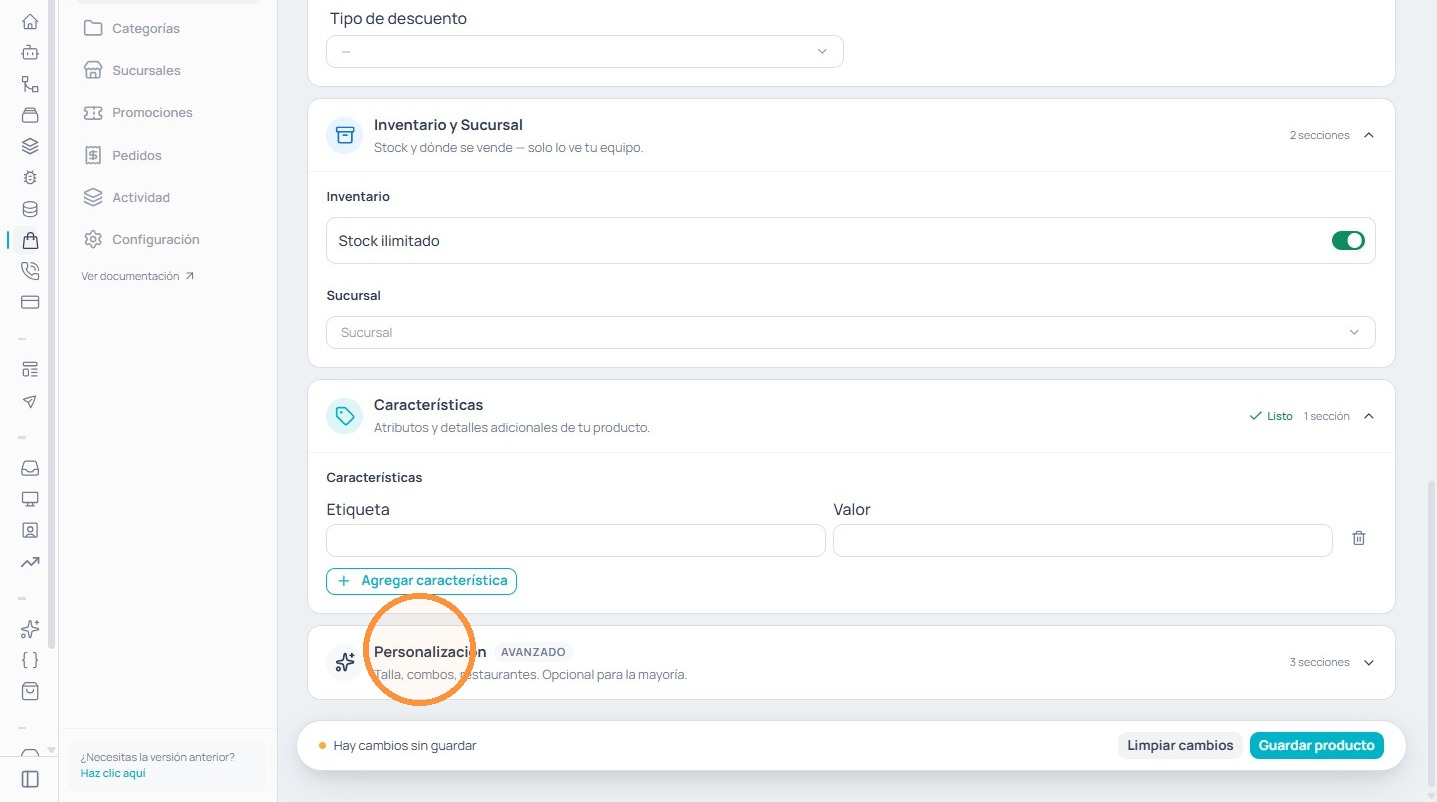Click the paper plane send icon
This screenshot has width=1437, height=802.
30,401
